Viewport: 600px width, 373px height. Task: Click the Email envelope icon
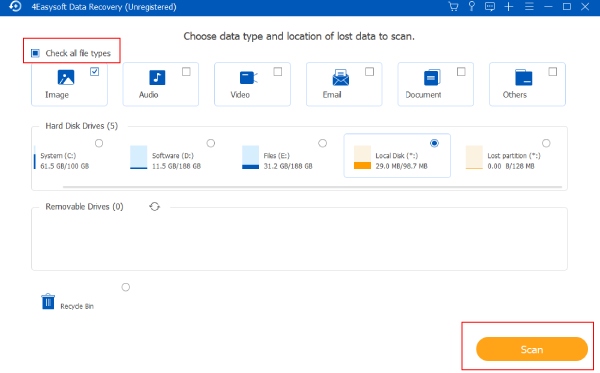(x=341, y=78)
